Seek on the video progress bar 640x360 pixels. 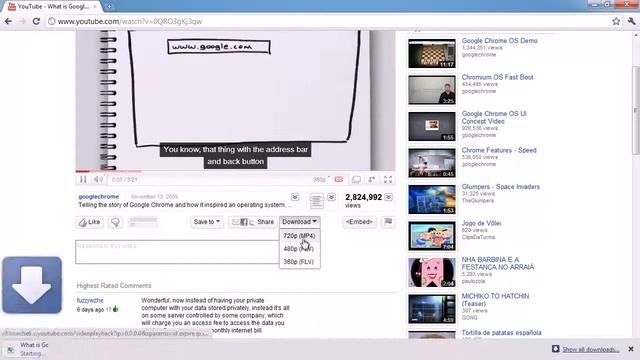235,171
